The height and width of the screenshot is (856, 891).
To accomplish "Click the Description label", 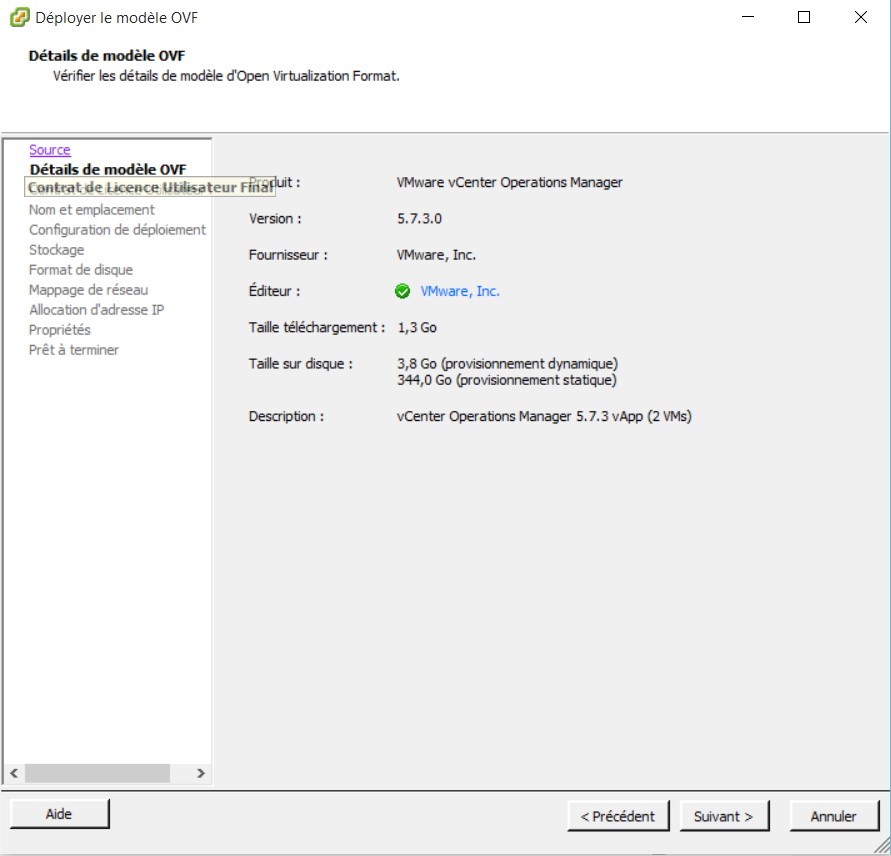I will [x=286, y=416].
